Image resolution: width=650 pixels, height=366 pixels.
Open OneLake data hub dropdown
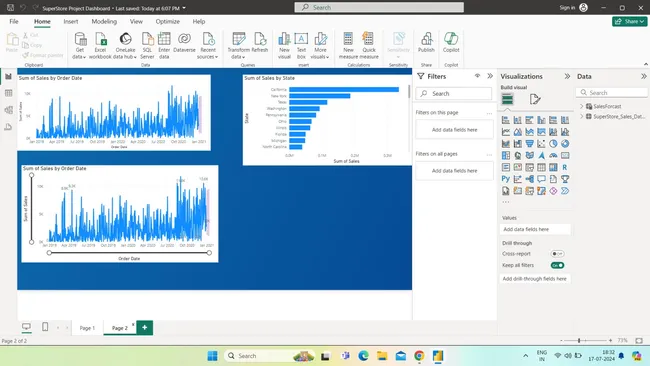tap(125, 46)
